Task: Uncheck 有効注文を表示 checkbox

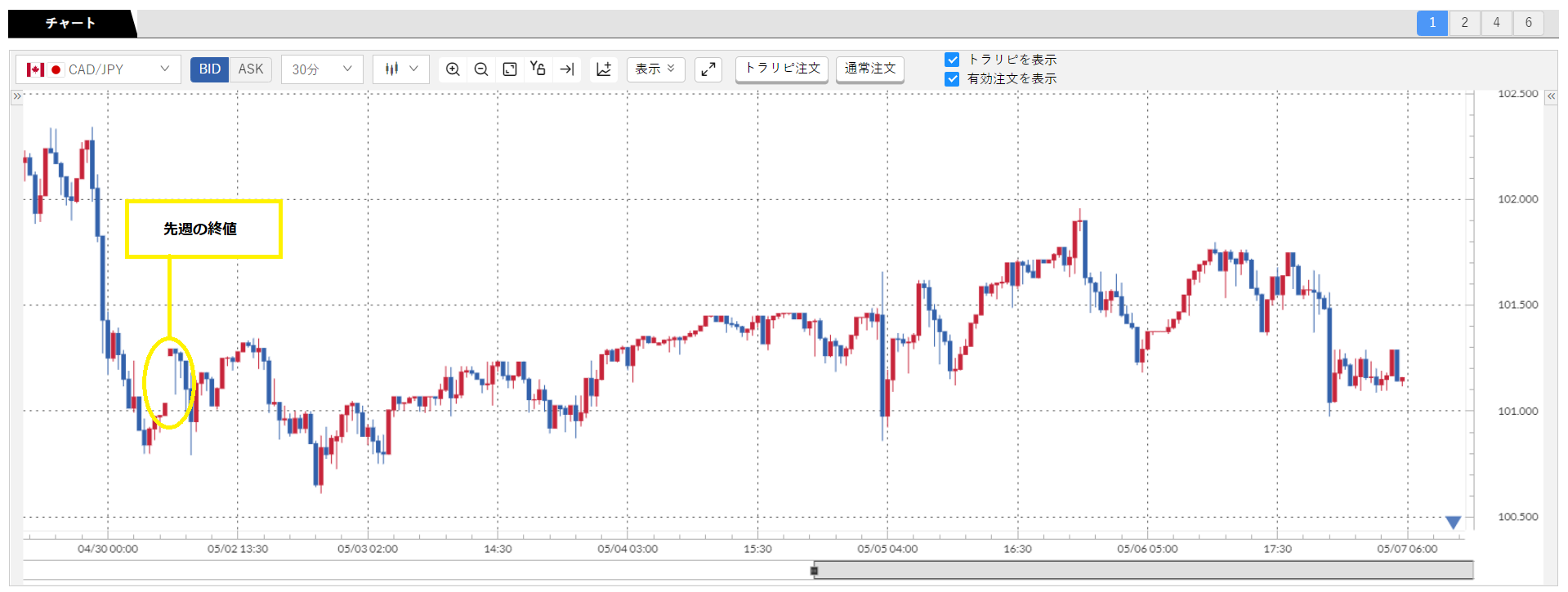Action: (x=952, y=79)
